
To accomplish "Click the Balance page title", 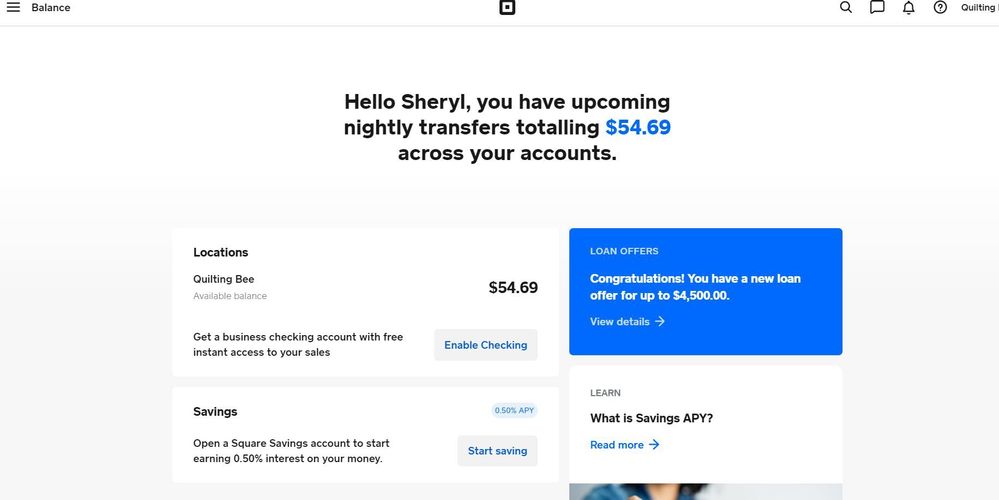I will pyautogui.click(x=51, y=8).
